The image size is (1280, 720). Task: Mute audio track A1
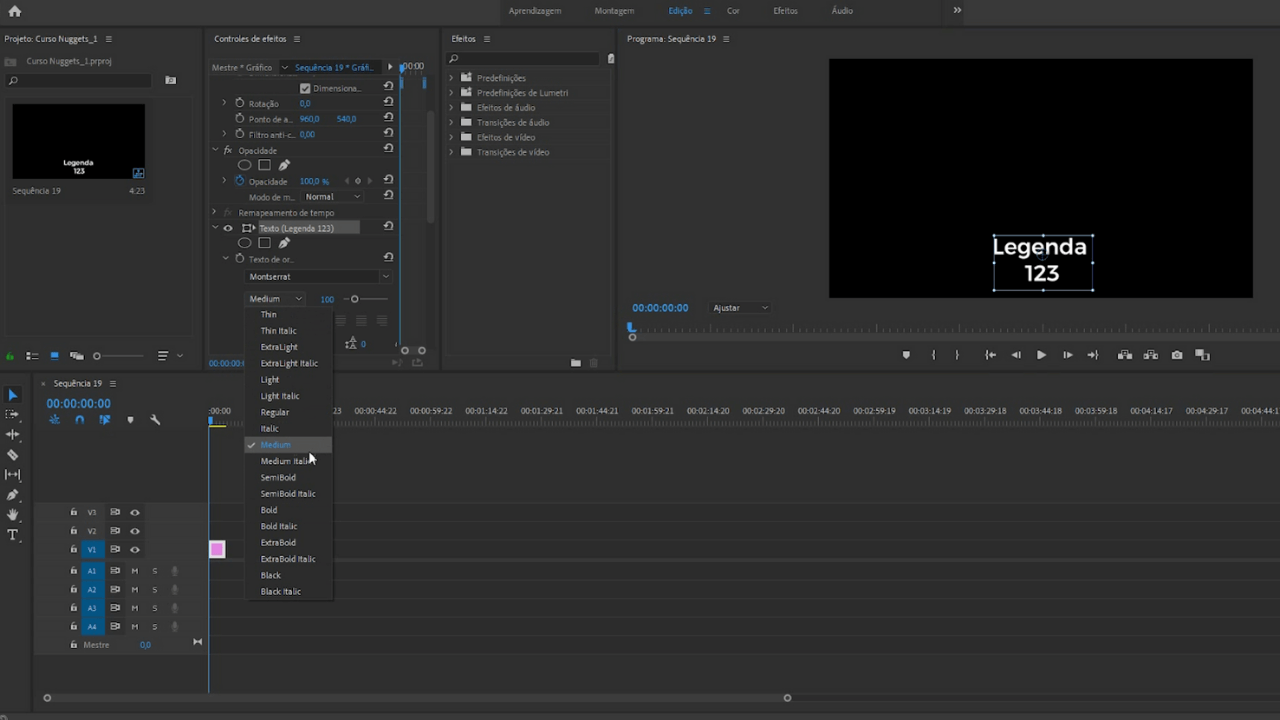point(135,571)
